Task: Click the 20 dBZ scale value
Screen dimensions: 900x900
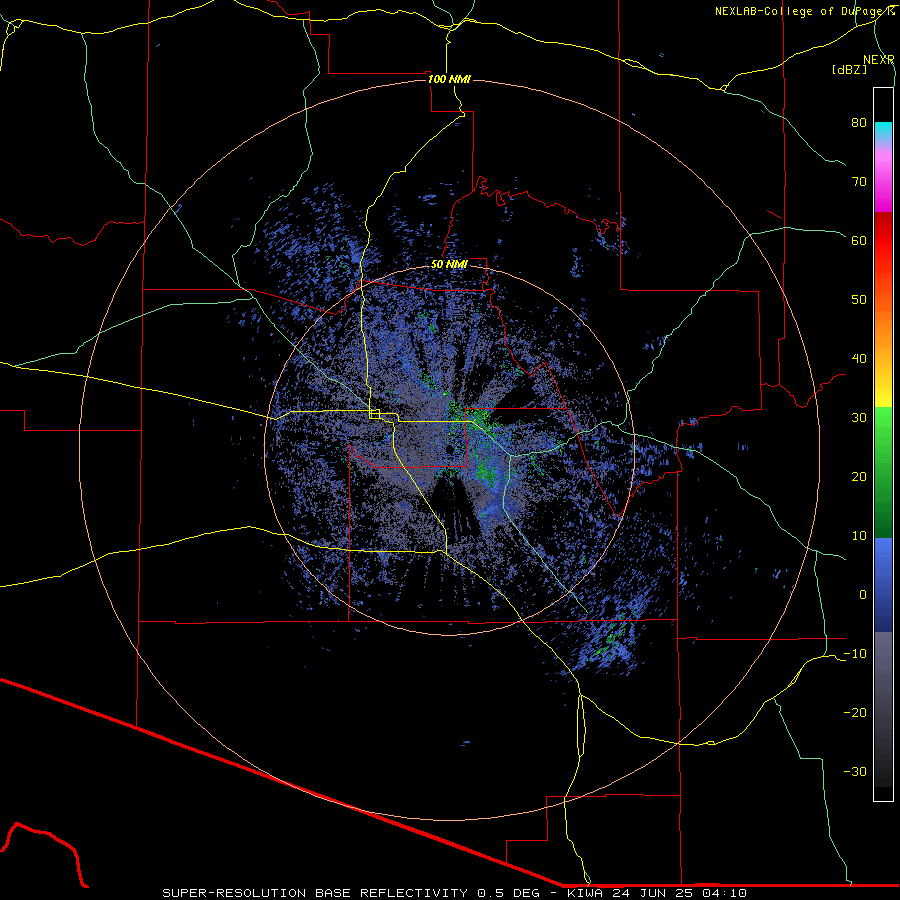Action: click(859, 477)
